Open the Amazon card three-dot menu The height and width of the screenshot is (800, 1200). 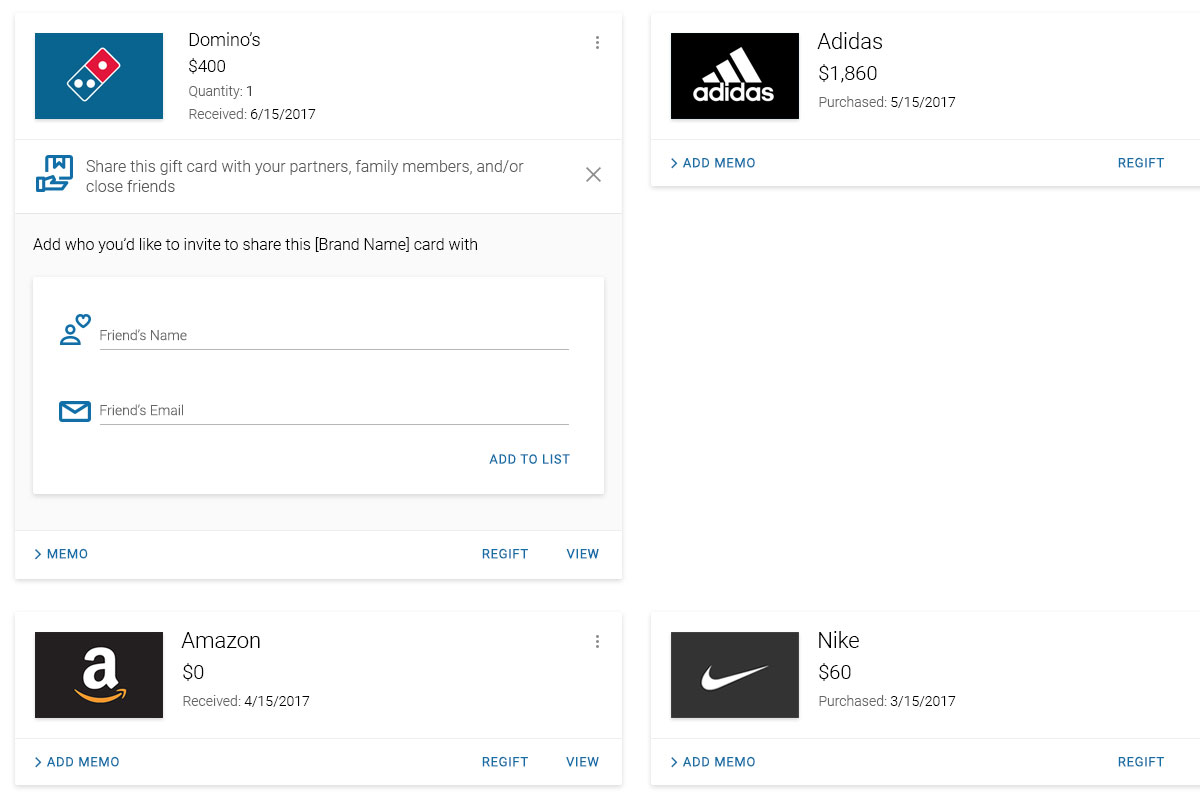tap(597, 641)
